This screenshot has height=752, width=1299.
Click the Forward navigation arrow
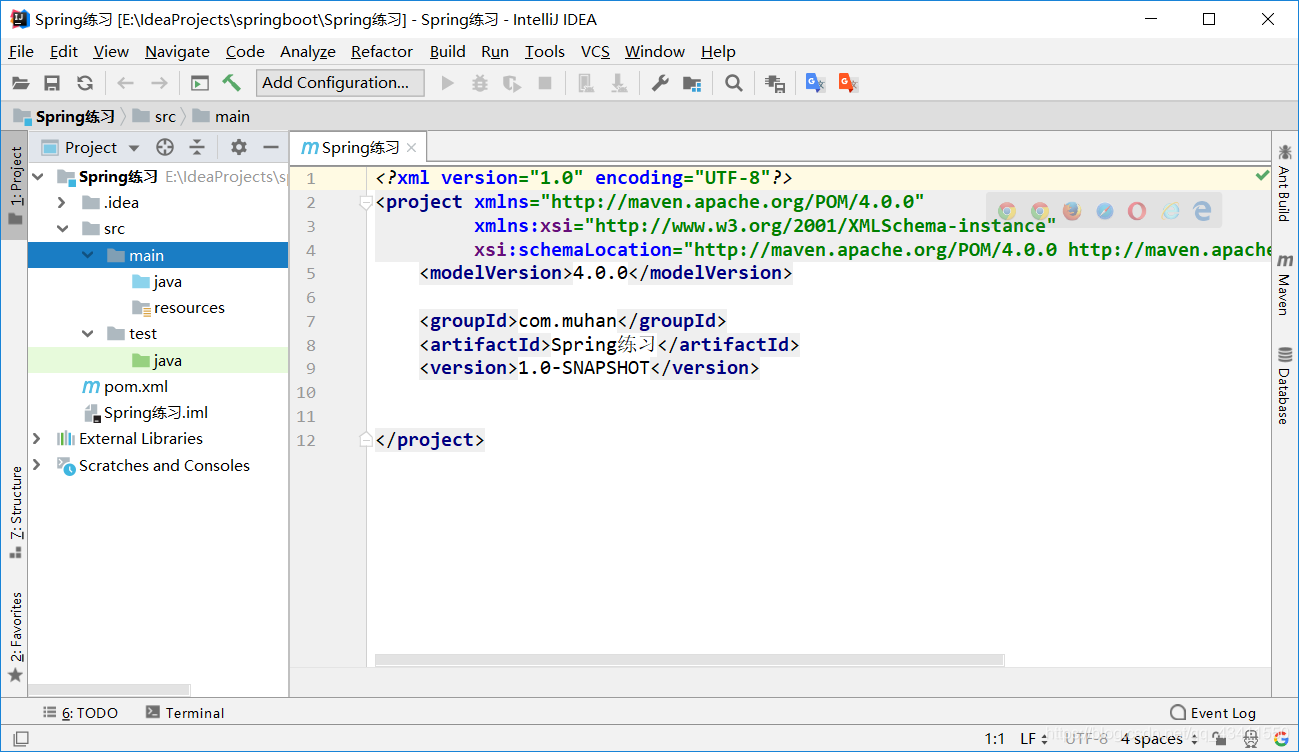pos(159,83)
